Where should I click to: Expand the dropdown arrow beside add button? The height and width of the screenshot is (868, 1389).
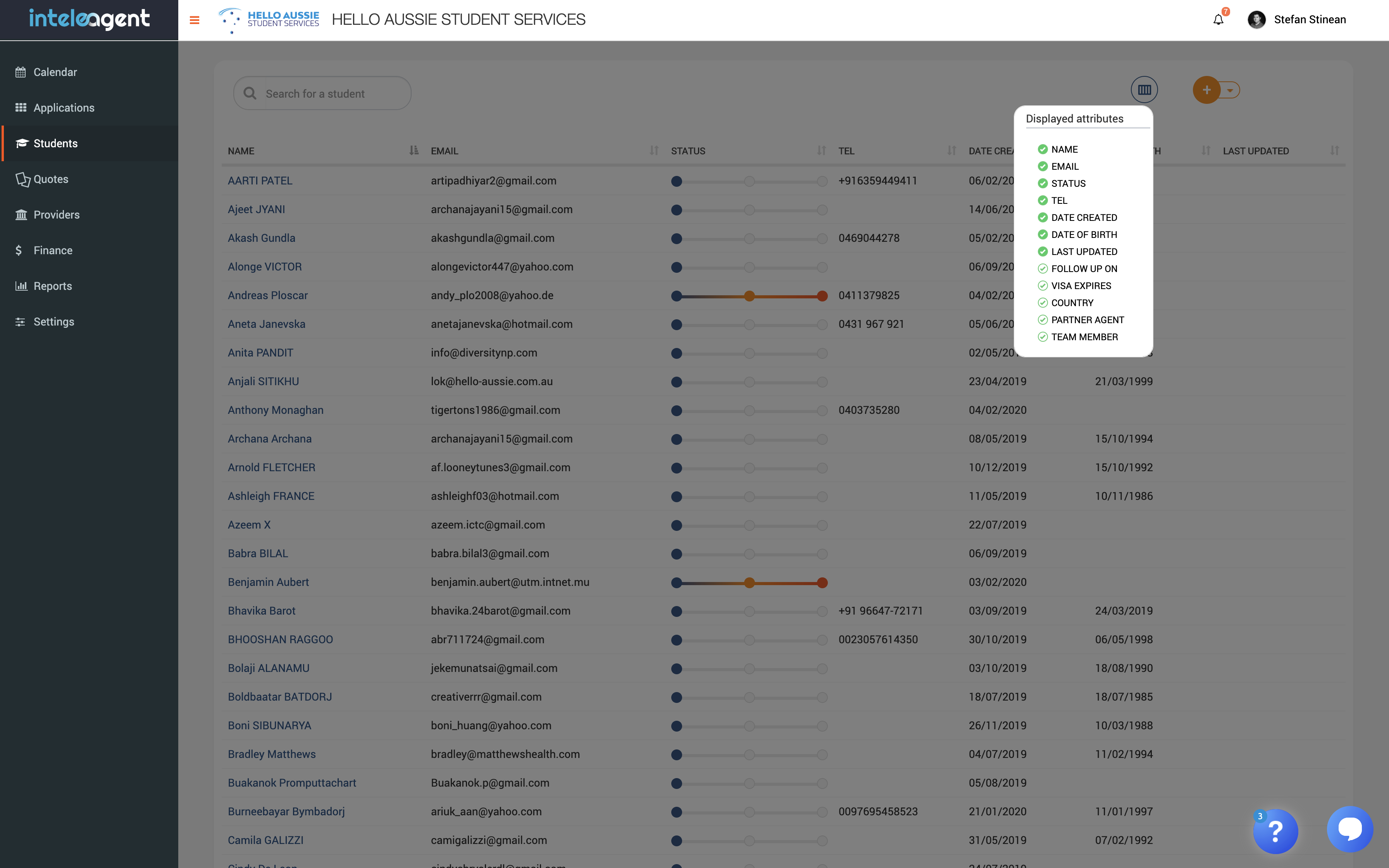click(x=1230, y=90)
